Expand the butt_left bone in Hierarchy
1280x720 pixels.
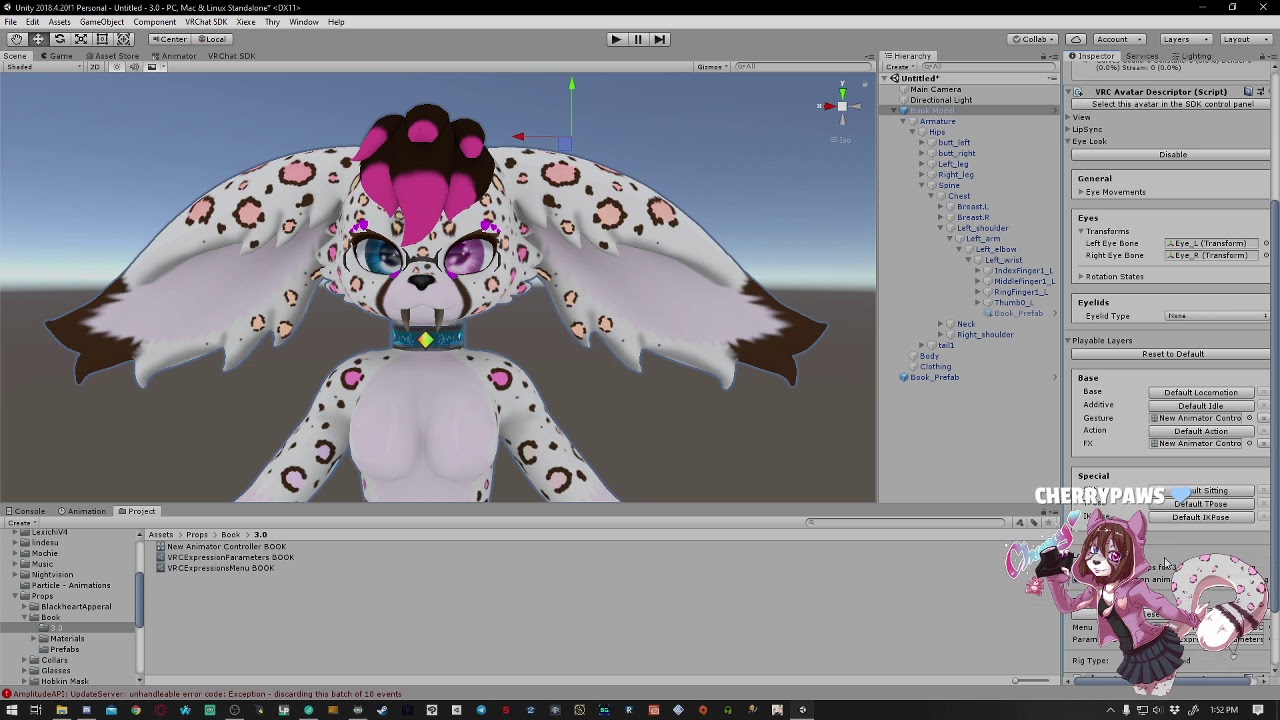tap(922, 143)
